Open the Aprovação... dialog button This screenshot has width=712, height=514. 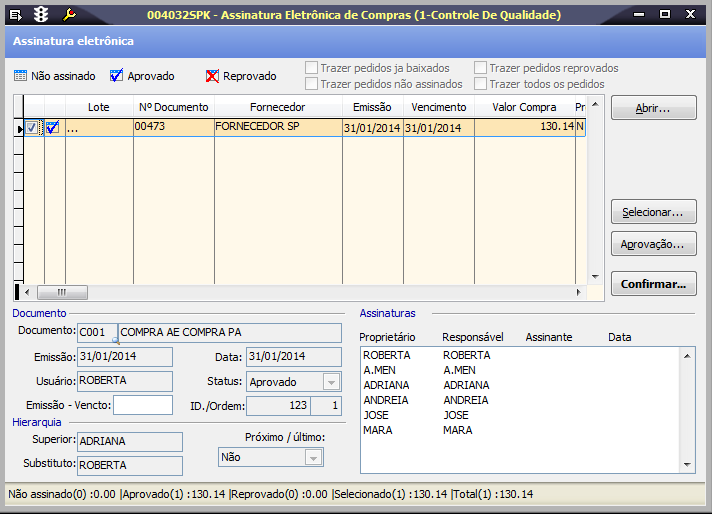653,244
